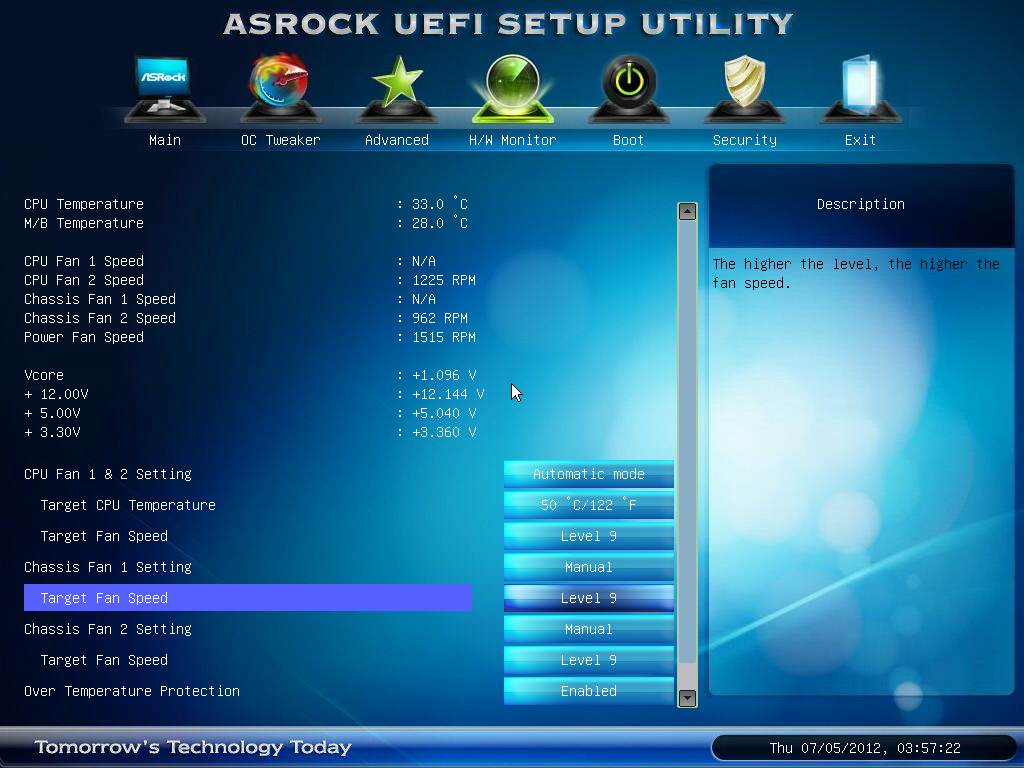Click the 1225 RPM fan reading
The width and height of the screenshot is (1024, 768).
coord(444,280)
